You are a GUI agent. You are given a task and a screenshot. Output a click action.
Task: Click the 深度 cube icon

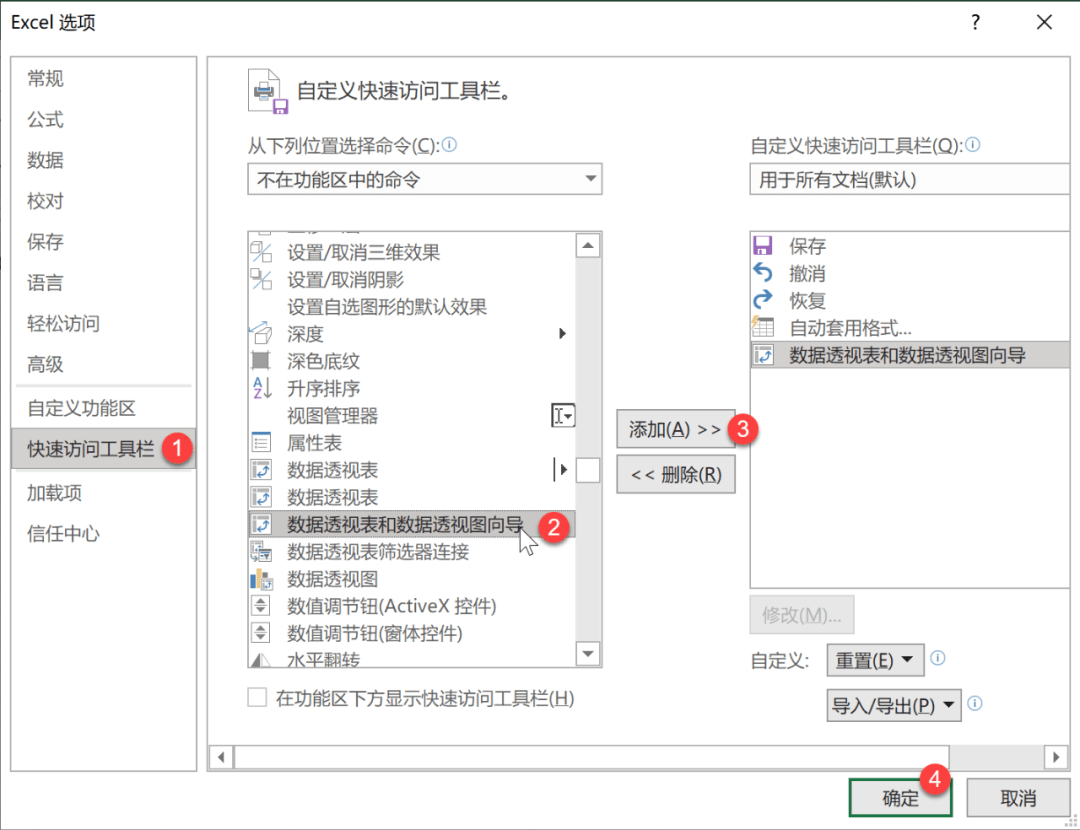tap(261, 334)
